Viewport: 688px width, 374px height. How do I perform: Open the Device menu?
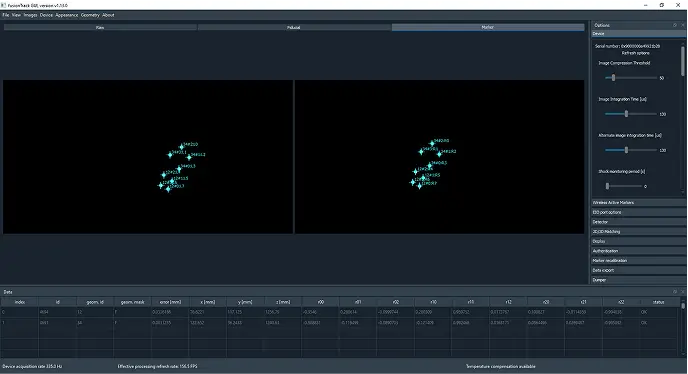click(46, 15)
